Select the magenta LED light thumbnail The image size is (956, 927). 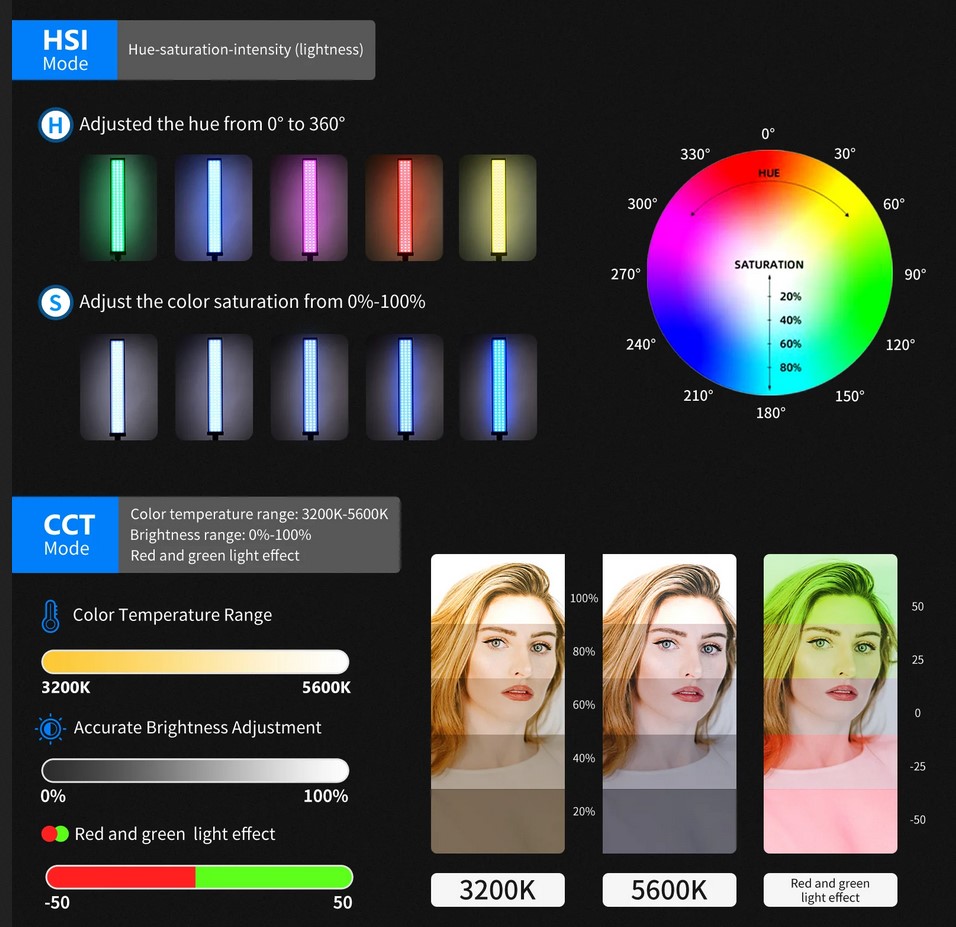point(309,207)
